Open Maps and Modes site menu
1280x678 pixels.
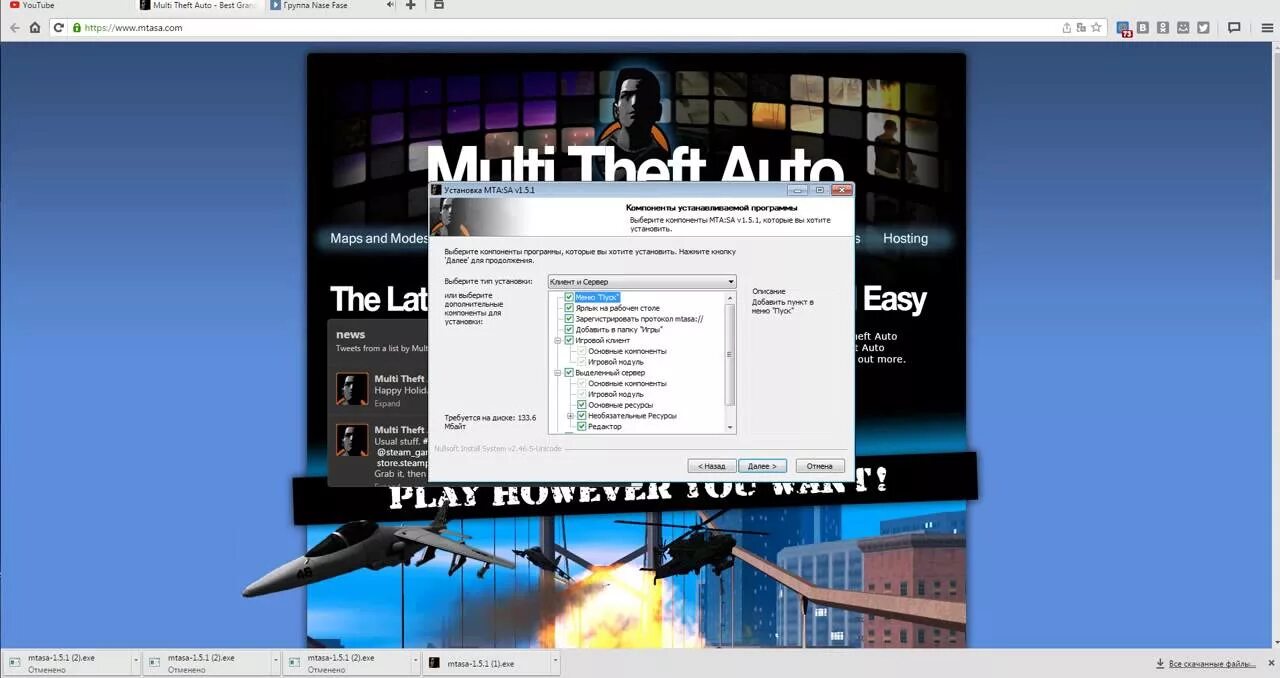(379, 239)
